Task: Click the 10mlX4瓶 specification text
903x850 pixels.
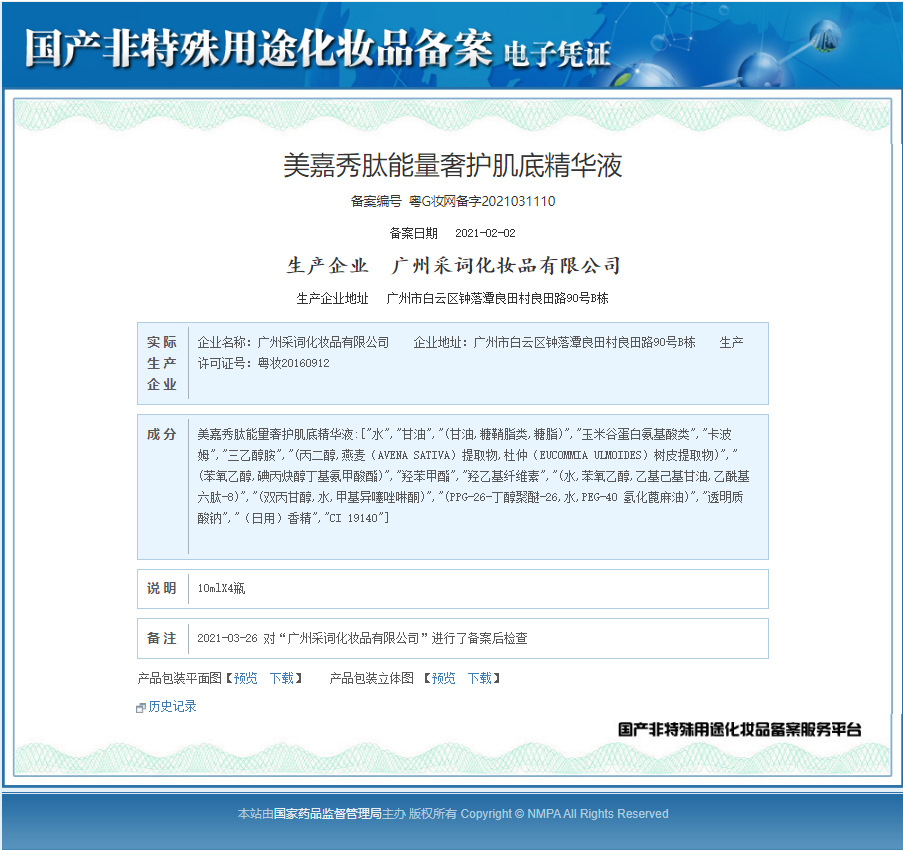Action: pos(221,588)
